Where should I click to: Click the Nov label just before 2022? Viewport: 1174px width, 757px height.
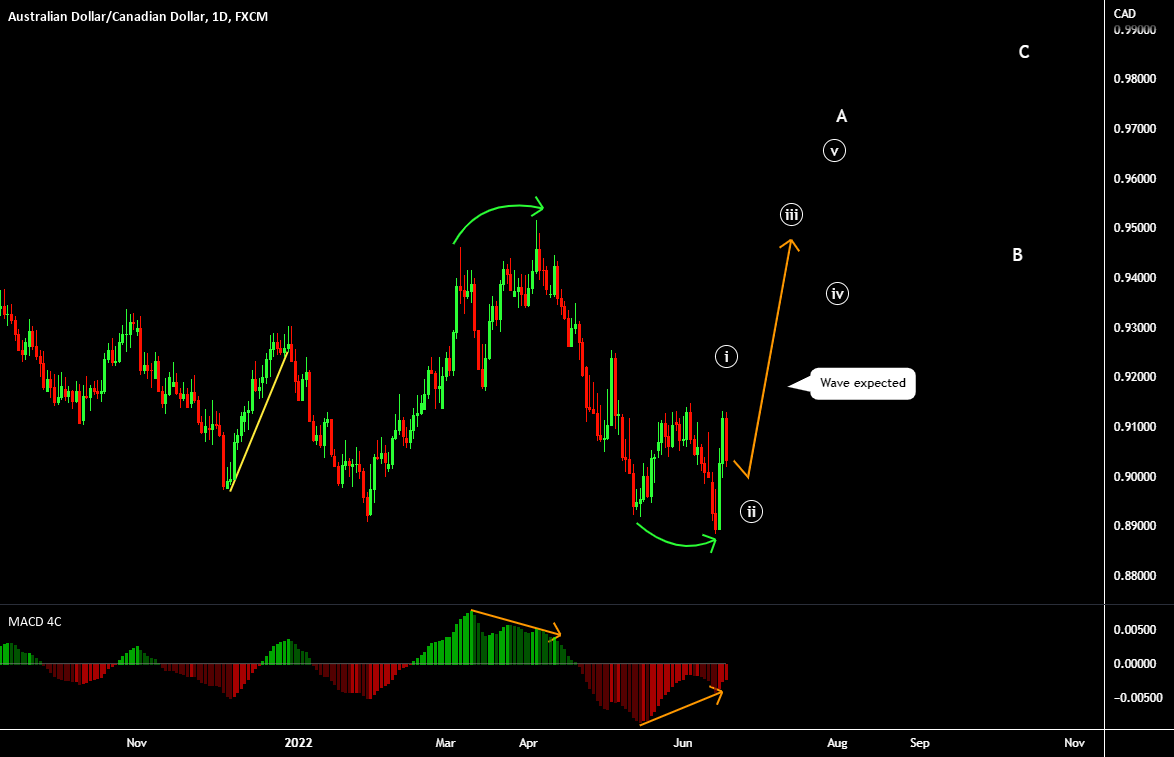[136, 743]
